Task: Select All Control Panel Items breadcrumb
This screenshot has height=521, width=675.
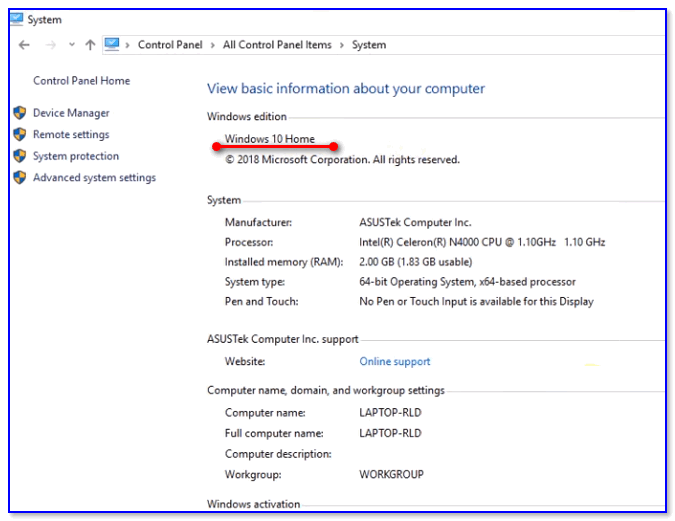Action: (x=277, y=45)
